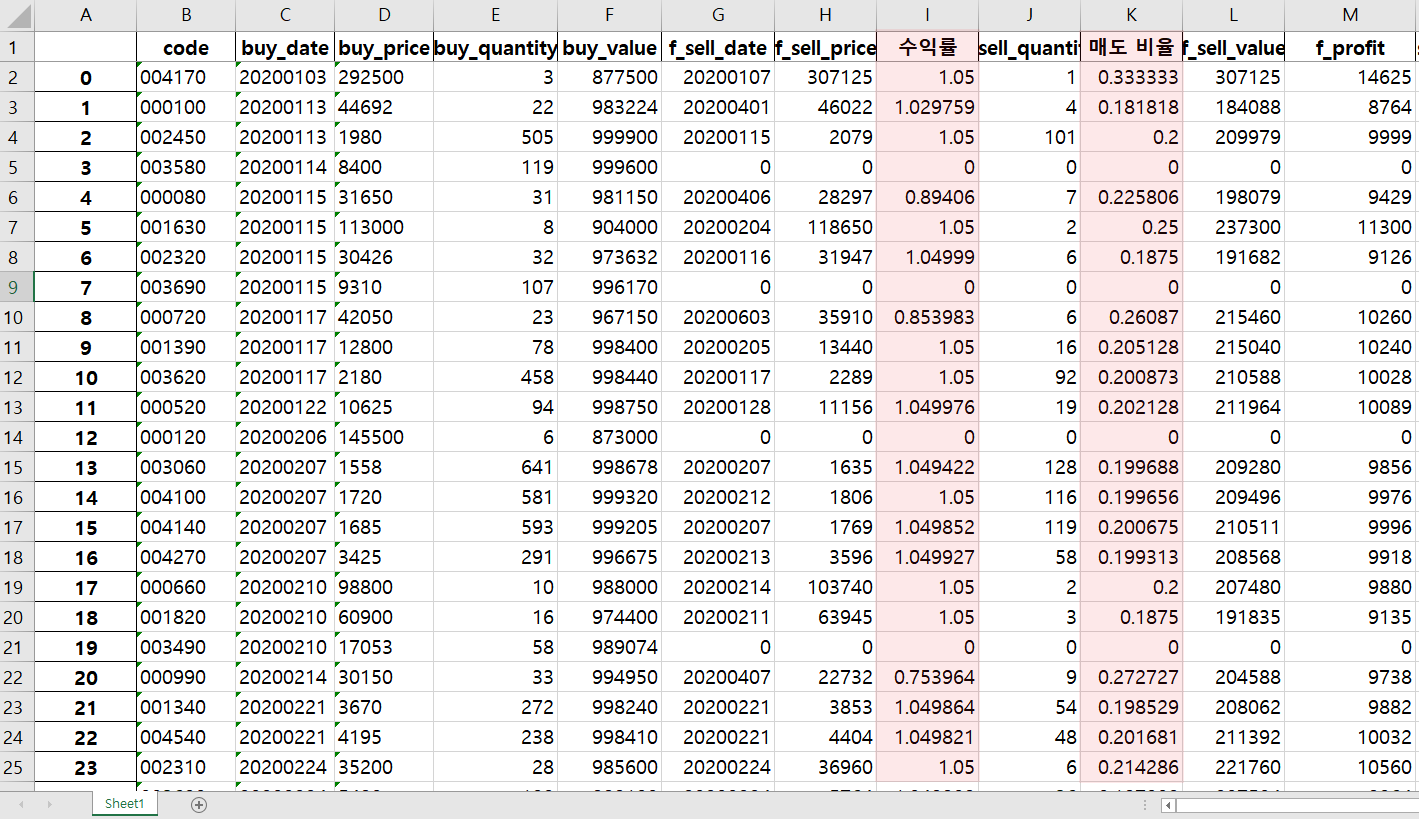Image resolution: width=1419 pixels, height=819 pixels.
Task: Select the 'code' header cell
Action: [x=186, y=47]
